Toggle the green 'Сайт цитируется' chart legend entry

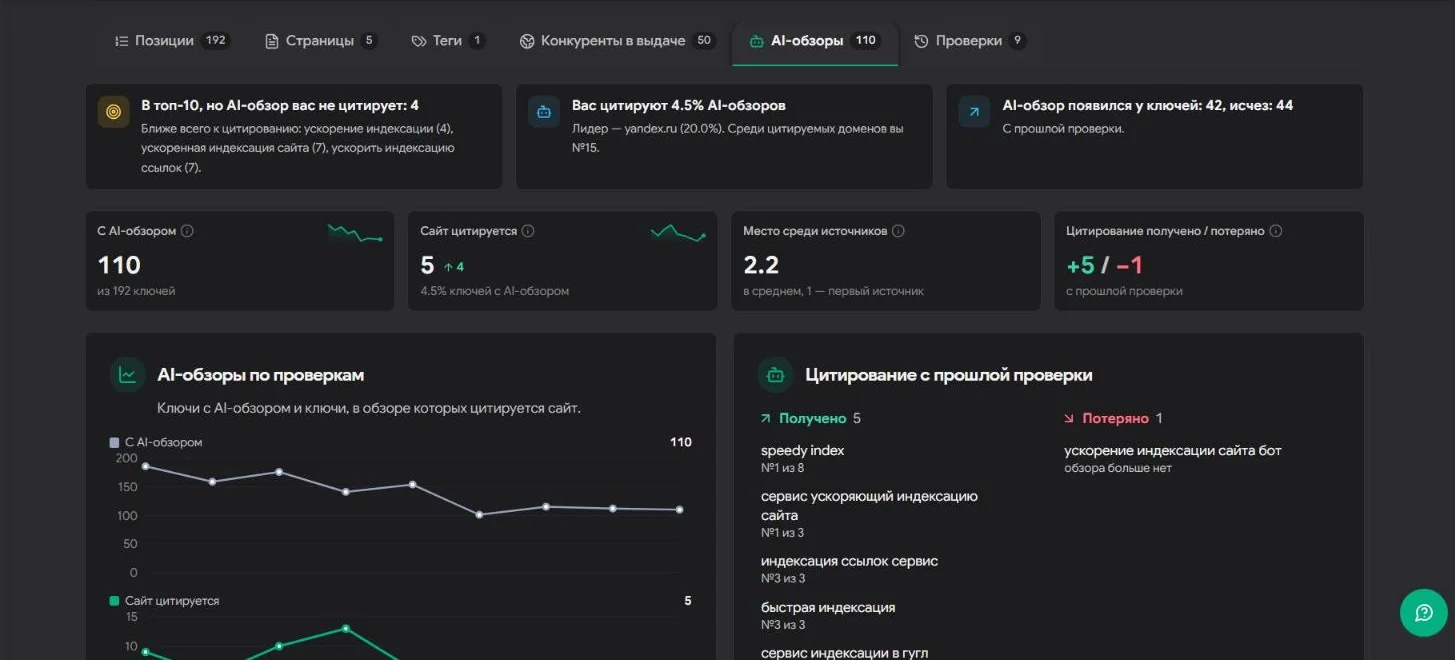[164, 601]
